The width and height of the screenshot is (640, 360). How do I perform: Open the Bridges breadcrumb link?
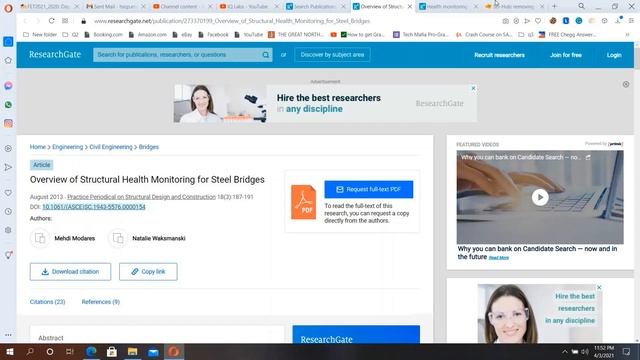pyautogui.click(x=149, y=147)
